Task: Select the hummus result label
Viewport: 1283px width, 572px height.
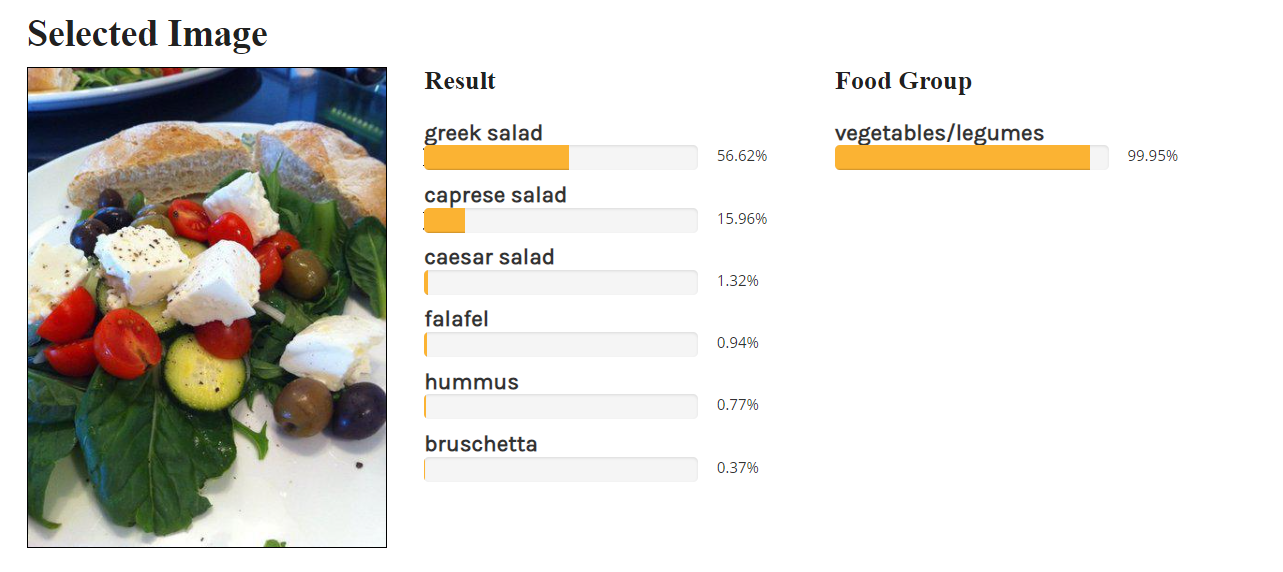Action: click(471, 381)
